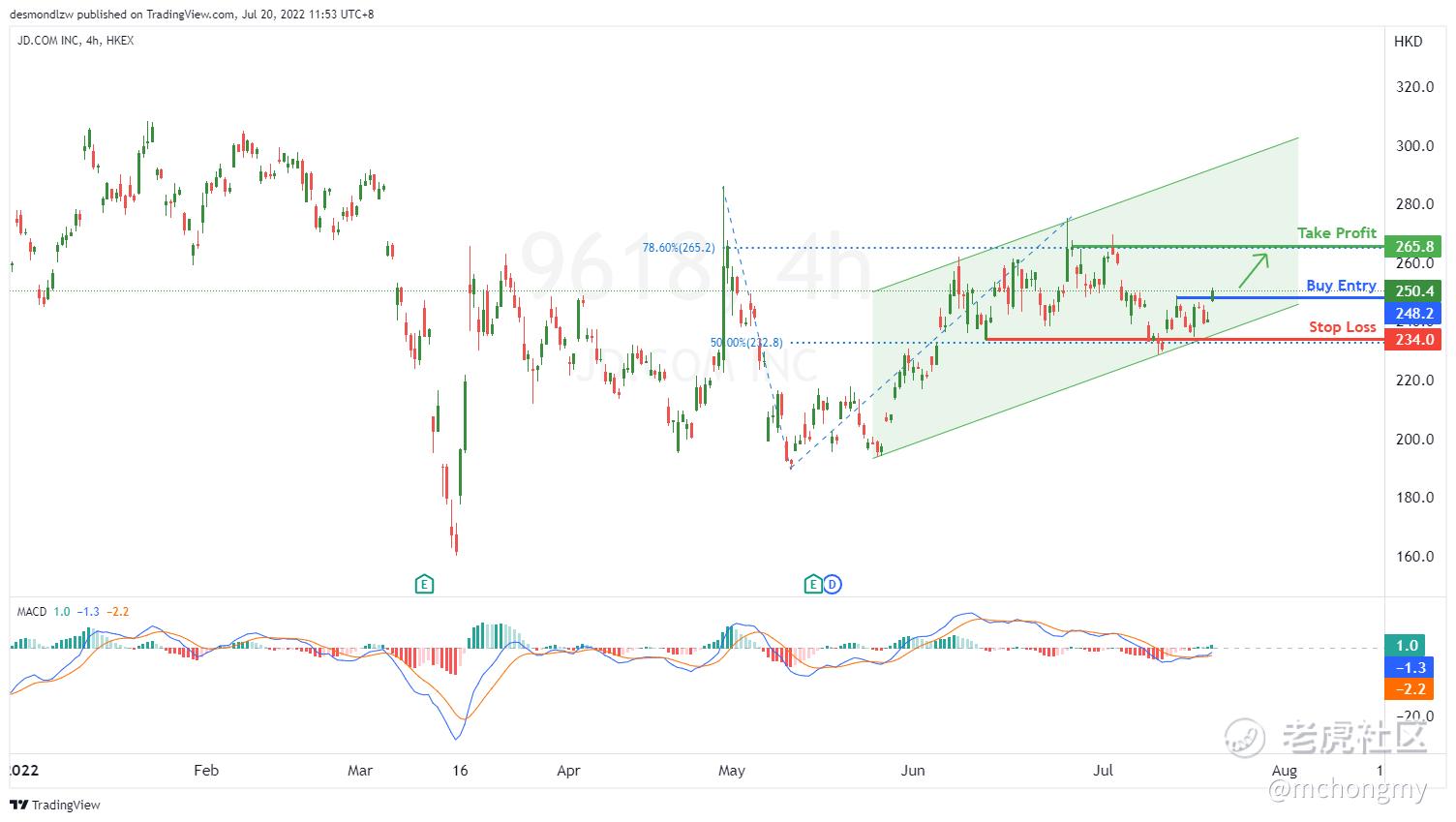This screenshot has height=822, width=1456.
Task: Select the Buy Entry label
Action: pyautogui.click(x=1341, y=285)
